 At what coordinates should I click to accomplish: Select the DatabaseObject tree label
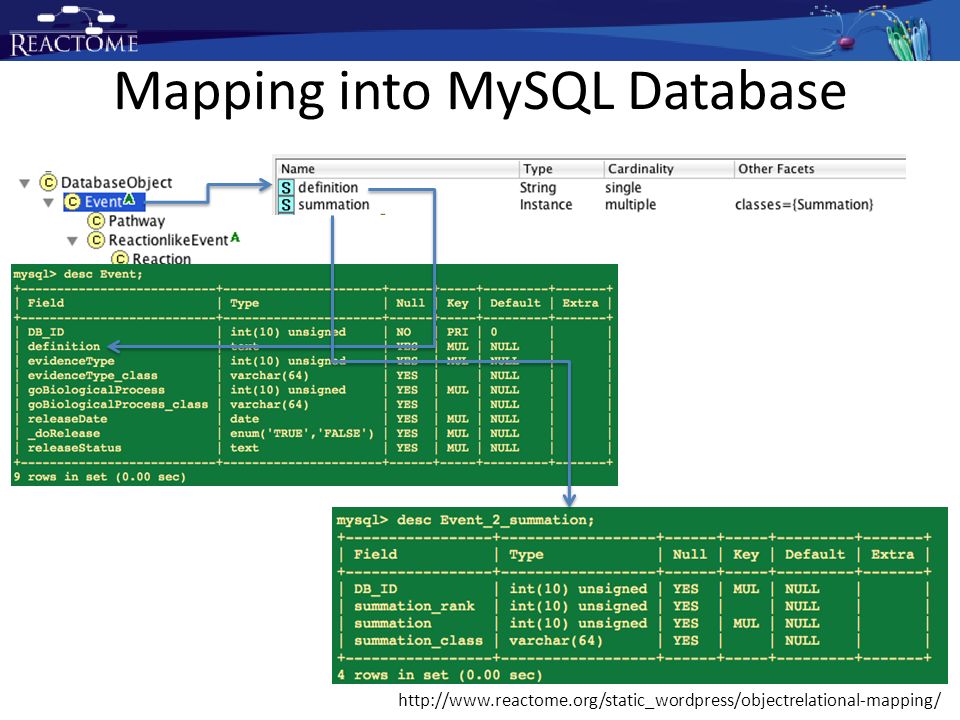coord(116,182)
